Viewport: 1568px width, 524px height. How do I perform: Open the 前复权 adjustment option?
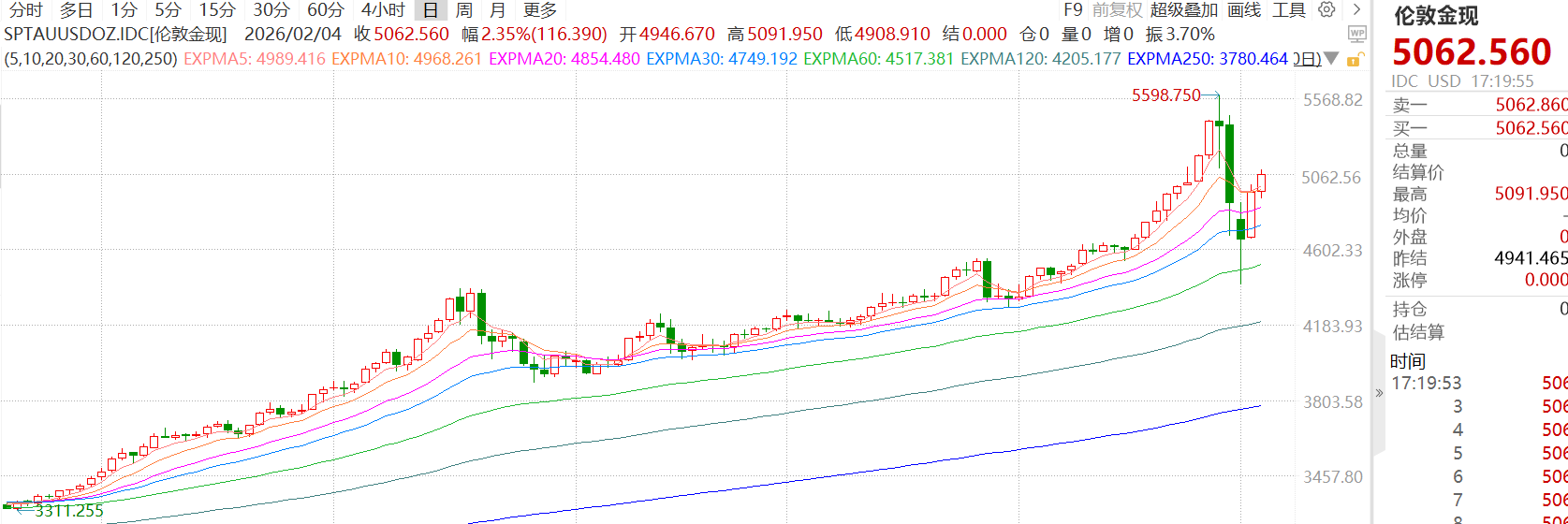[1118, 10]
